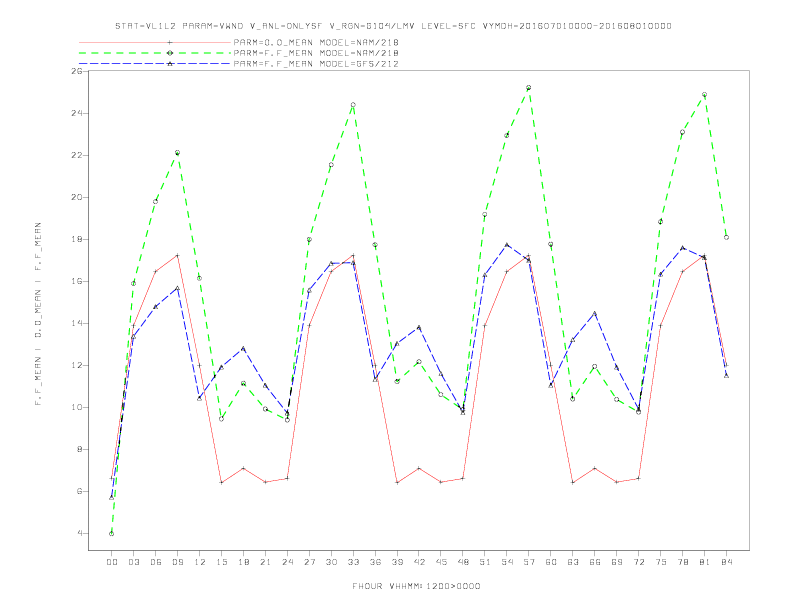
Task: Click x-axis tick label 45
Action: tap(441, 562)
